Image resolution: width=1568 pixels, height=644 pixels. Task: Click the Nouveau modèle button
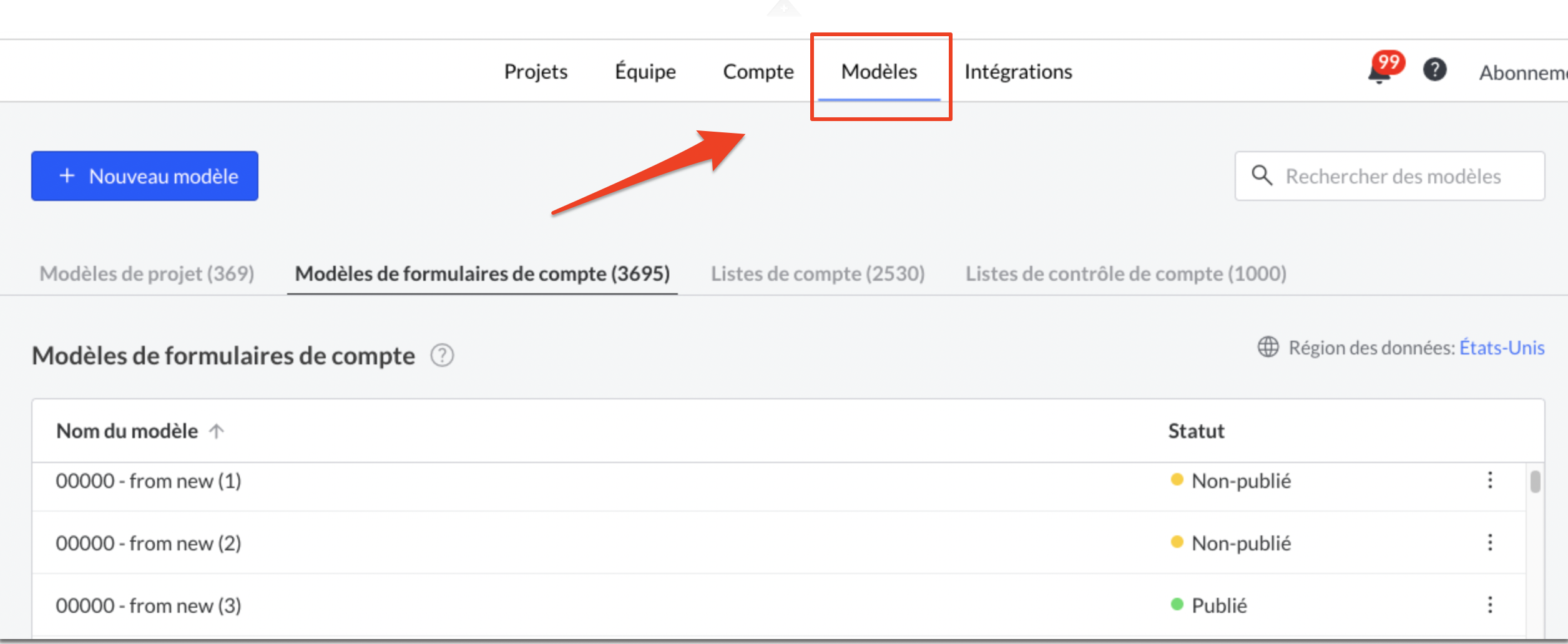point(144,175)
